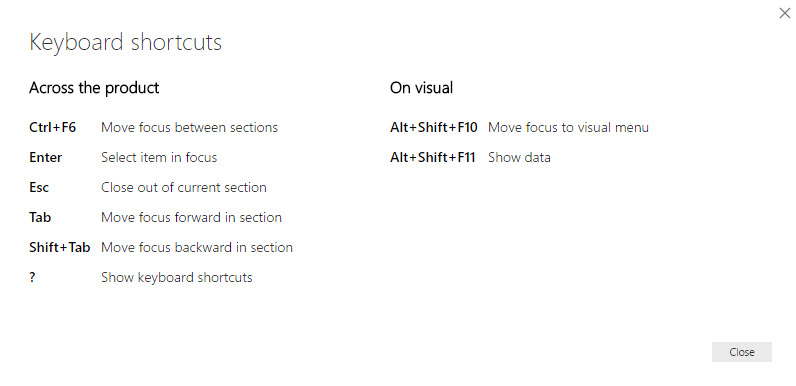796x386 pixels.
Task: Click the question mark shortcut label
Action: point(32,277)
